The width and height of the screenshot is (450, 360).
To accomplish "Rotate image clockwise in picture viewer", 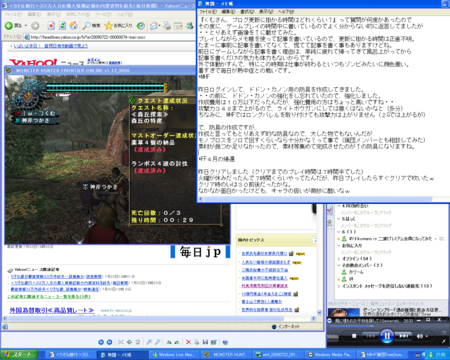I will (169, 342).
